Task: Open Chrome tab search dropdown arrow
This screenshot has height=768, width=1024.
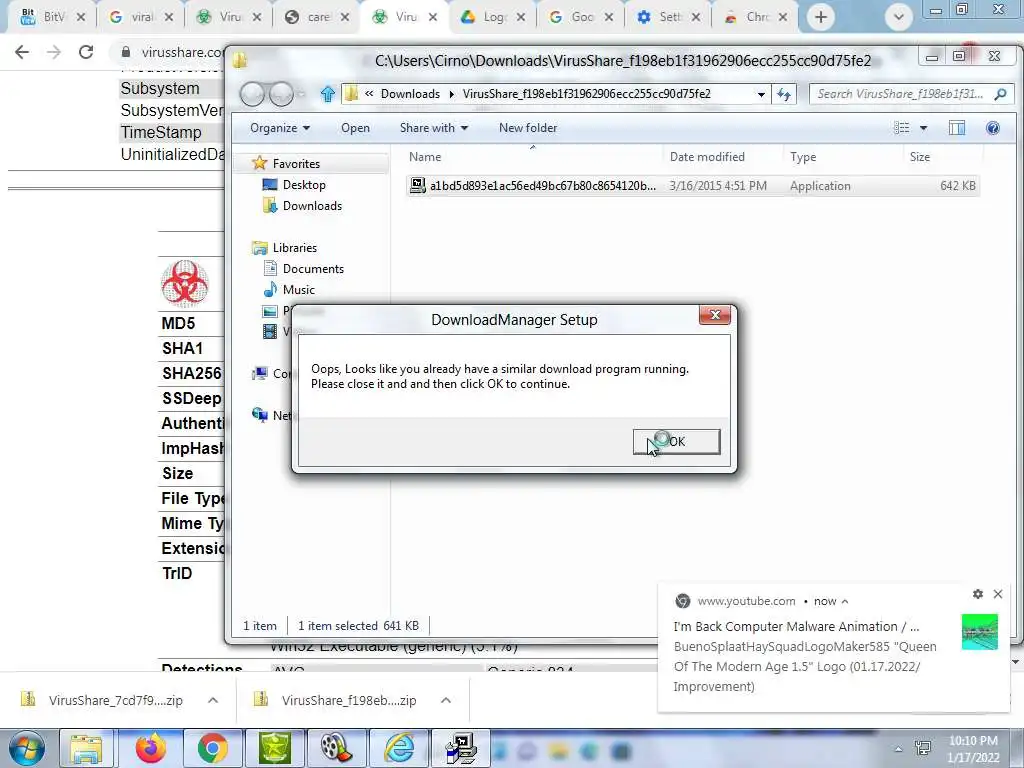Action: (x=899, y=17)
